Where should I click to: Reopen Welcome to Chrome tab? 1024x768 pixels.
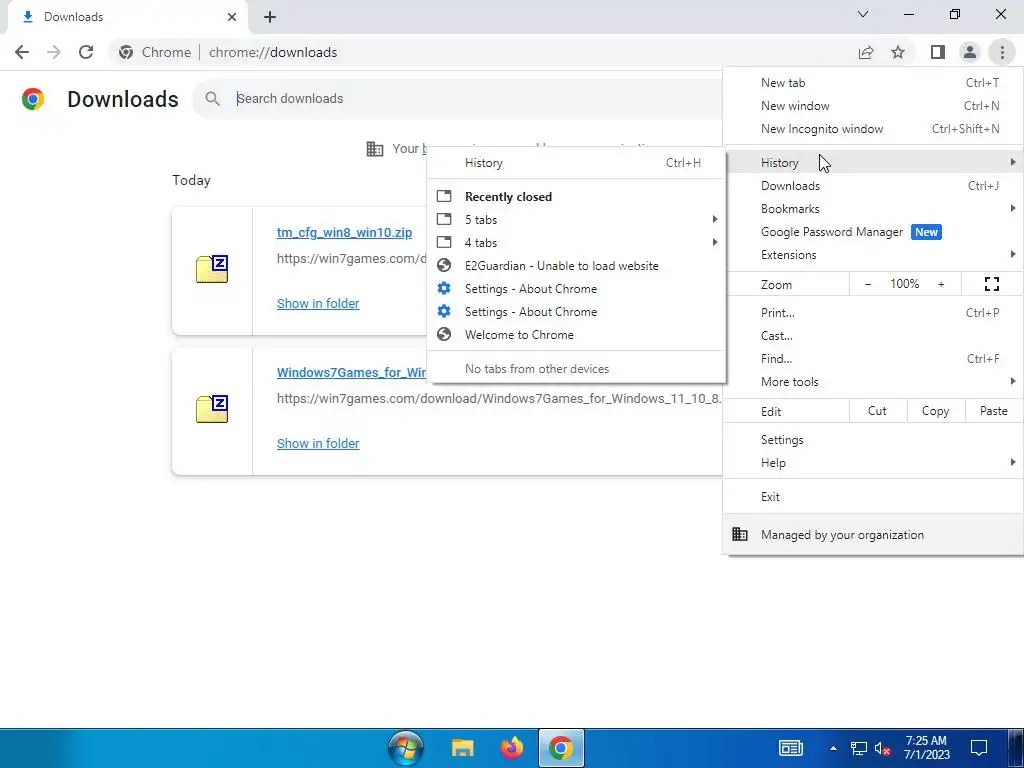coord(576,335)
